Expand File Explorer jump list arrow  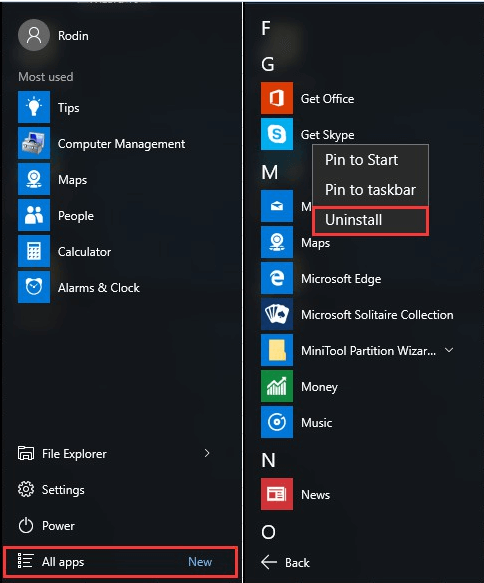coord(207,453)
